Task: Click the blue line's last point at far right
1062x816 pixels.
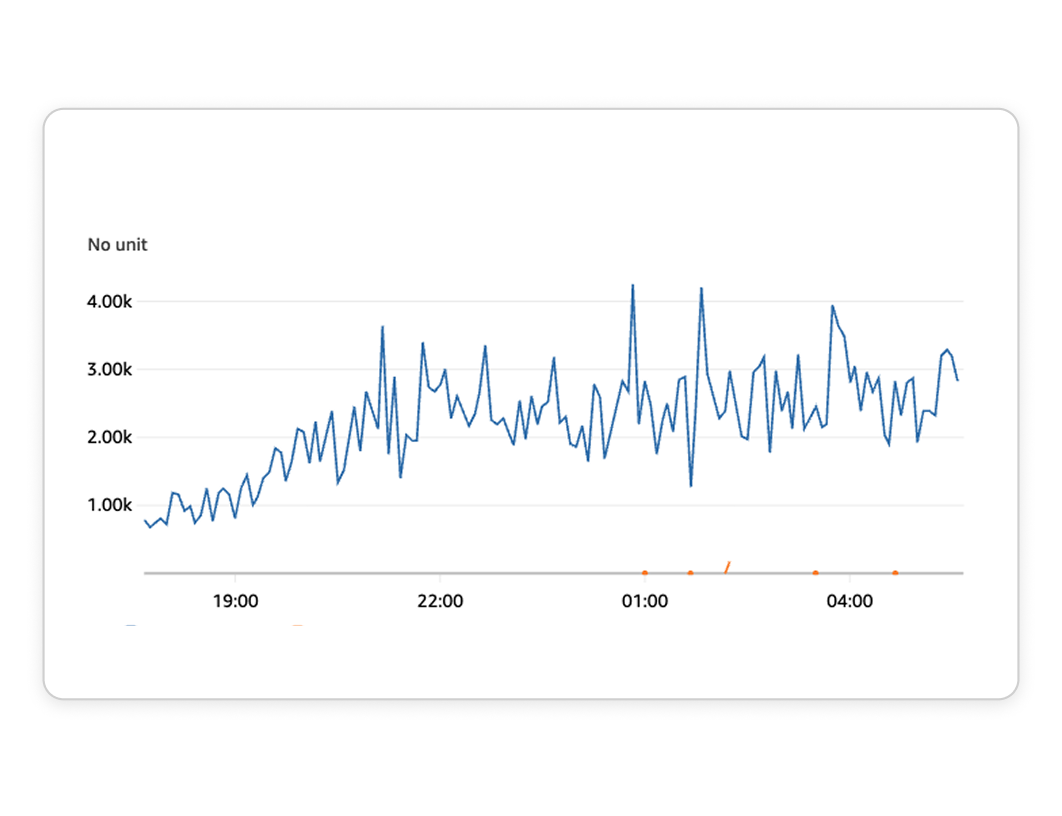Action: point(957,380)
